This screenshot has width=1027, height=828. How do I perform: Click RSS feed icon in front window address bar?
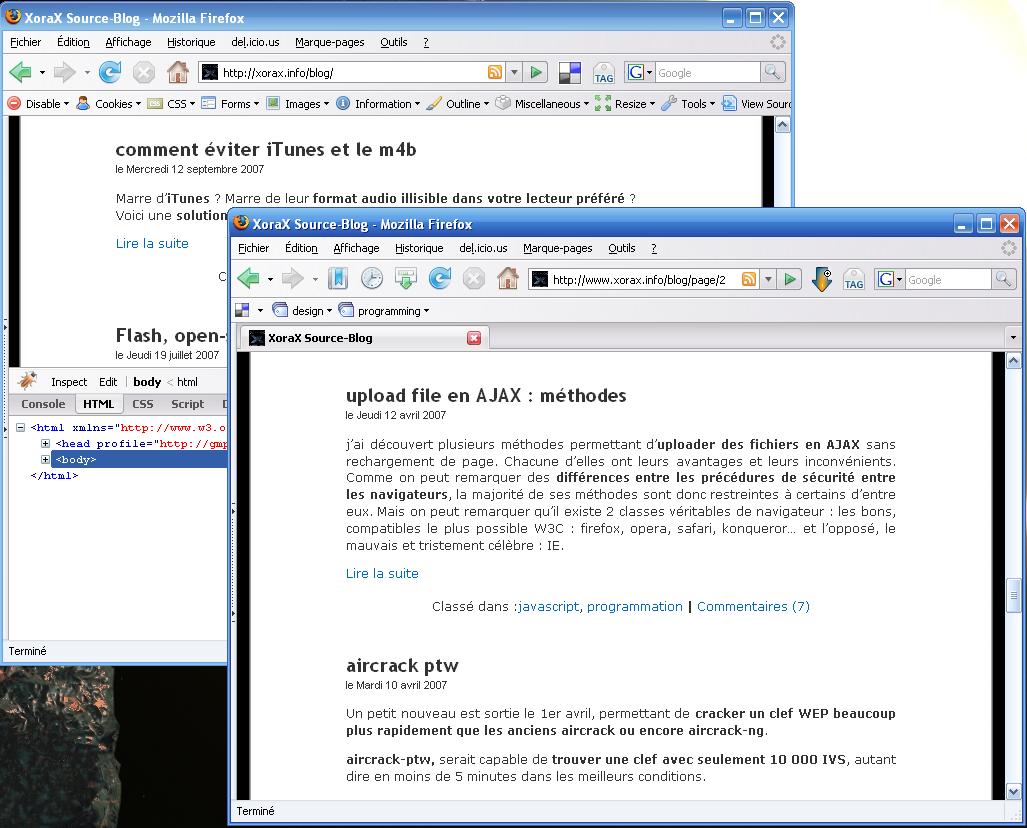[748, 279]
